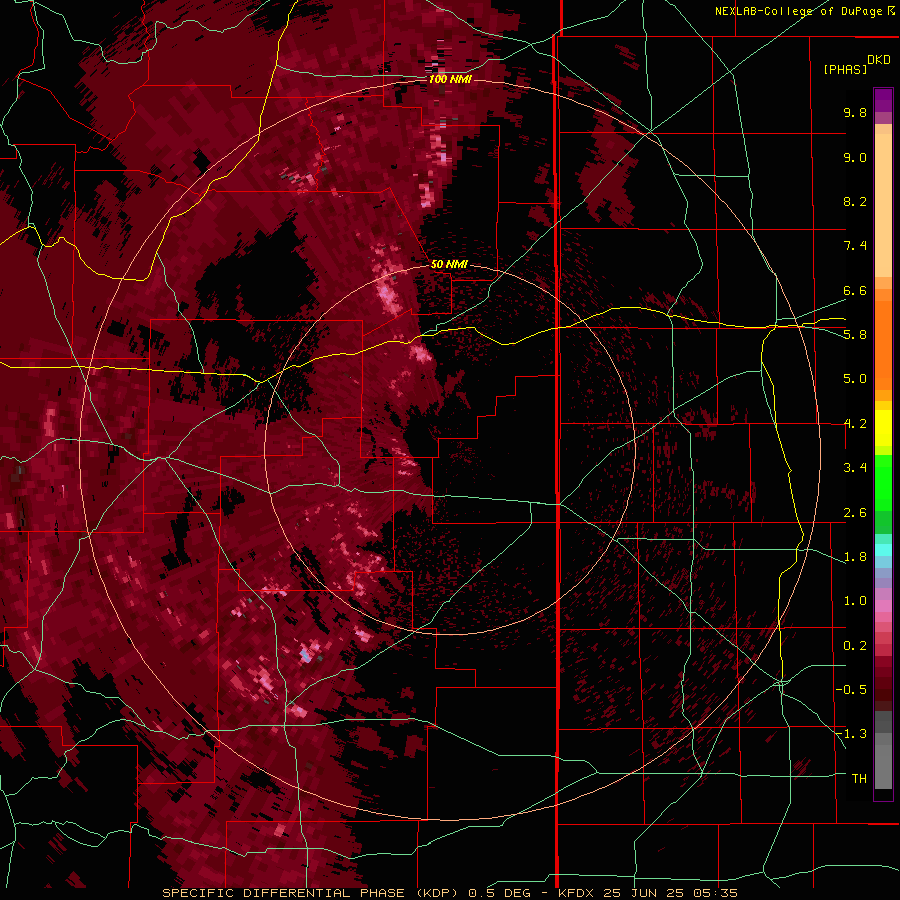Click the NEXLAB-College of DuPage watermark text
Viewport: 900px width, 900px height.
798,11
